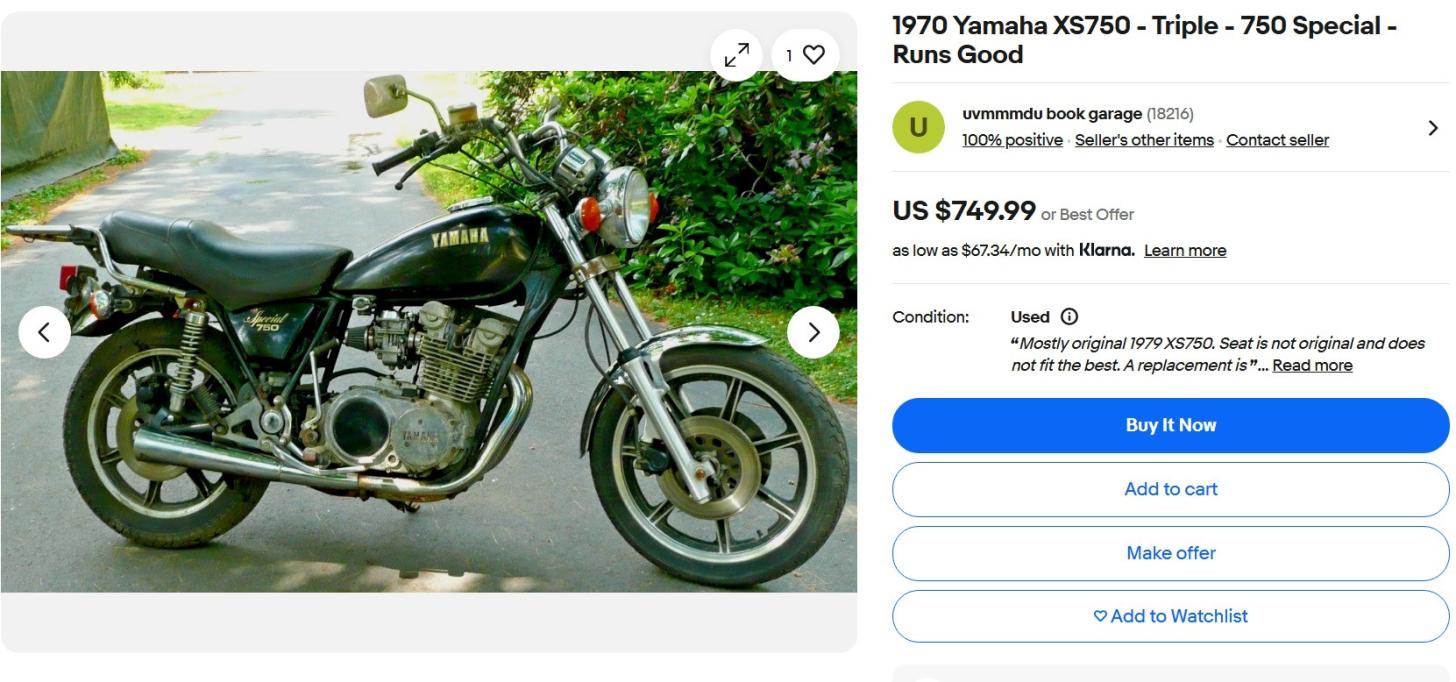Screen dimensions: 1456x682
Task: View Seller's other items
Action: pyautogui.click(x=1144, y=140)
